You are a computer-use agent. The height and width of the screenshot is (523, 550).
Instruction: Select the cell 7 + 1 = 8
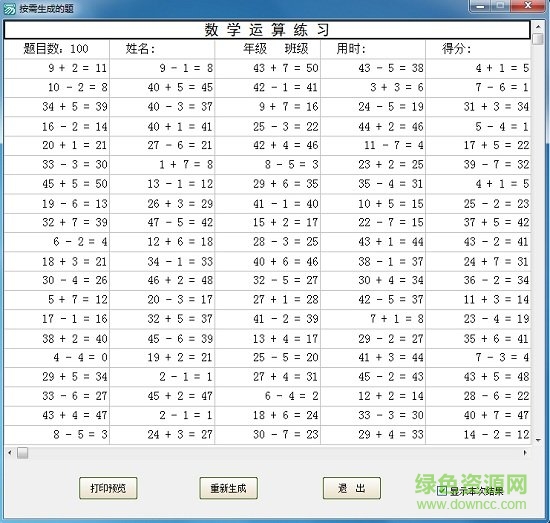coord(373,319)
